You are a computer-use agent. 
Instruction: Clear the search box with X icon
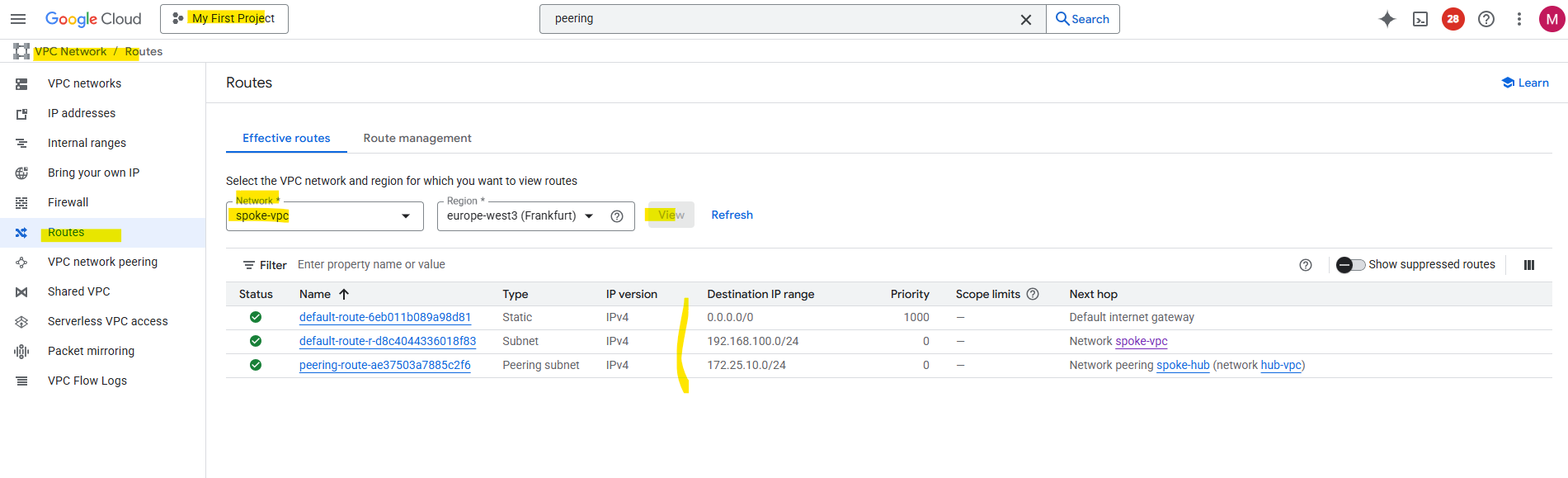(x=1025, y=19)
